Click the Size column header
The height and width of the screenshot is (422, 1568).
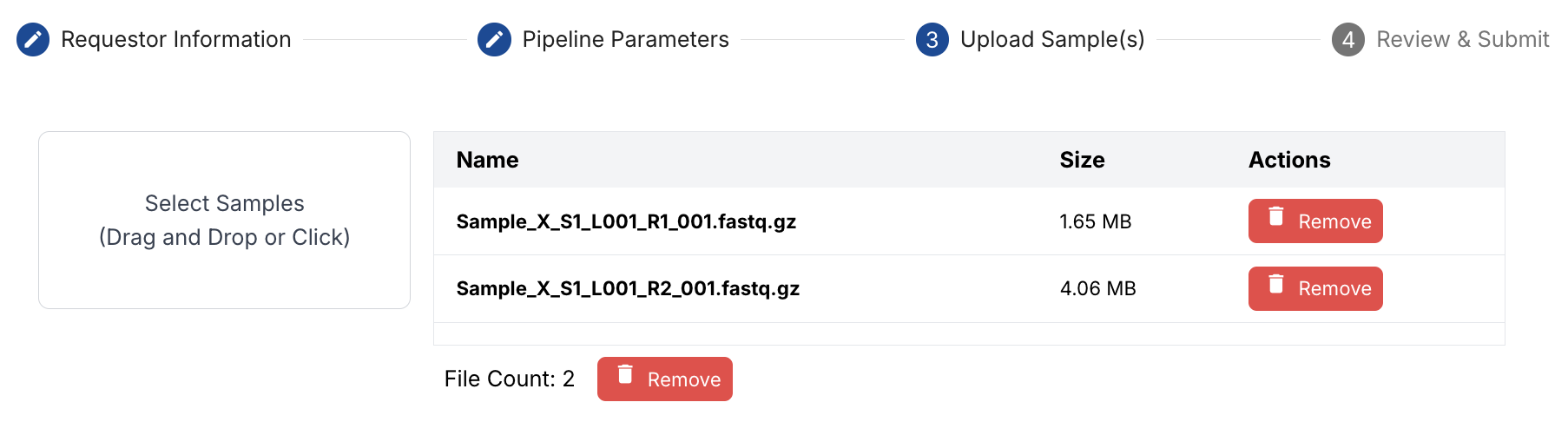click(1082, 160)
